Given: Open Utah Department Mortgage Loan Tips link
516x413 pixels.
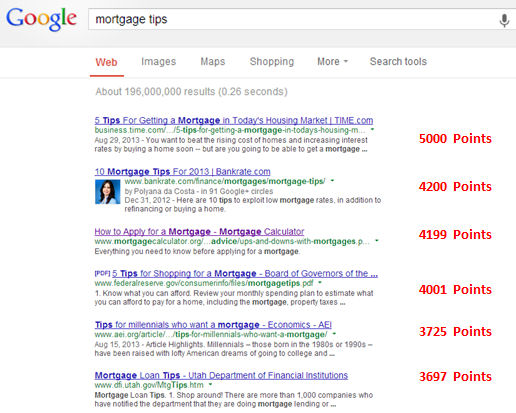Looking at the screenshot, I should click(221, 375).
